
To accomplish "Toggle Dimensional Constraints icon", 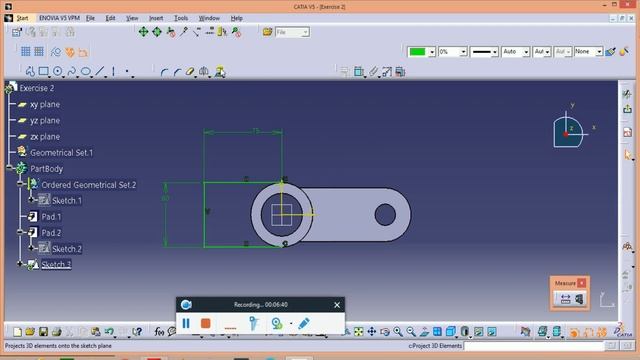I will 83,52.
